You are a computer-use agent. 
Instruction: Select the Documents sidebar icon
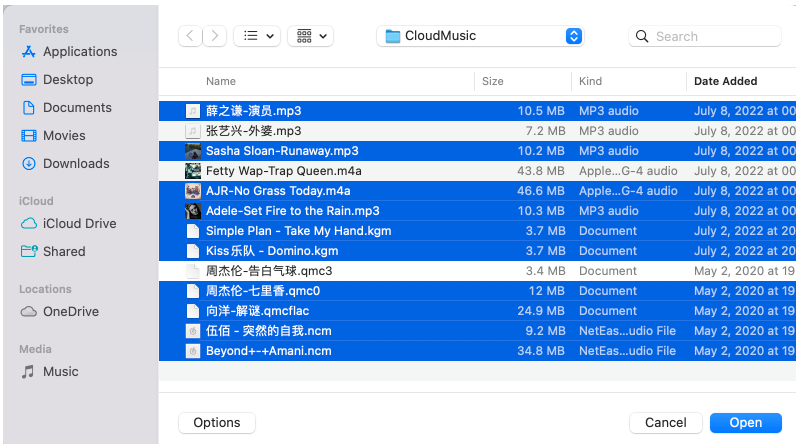click(x=29, y=108)
